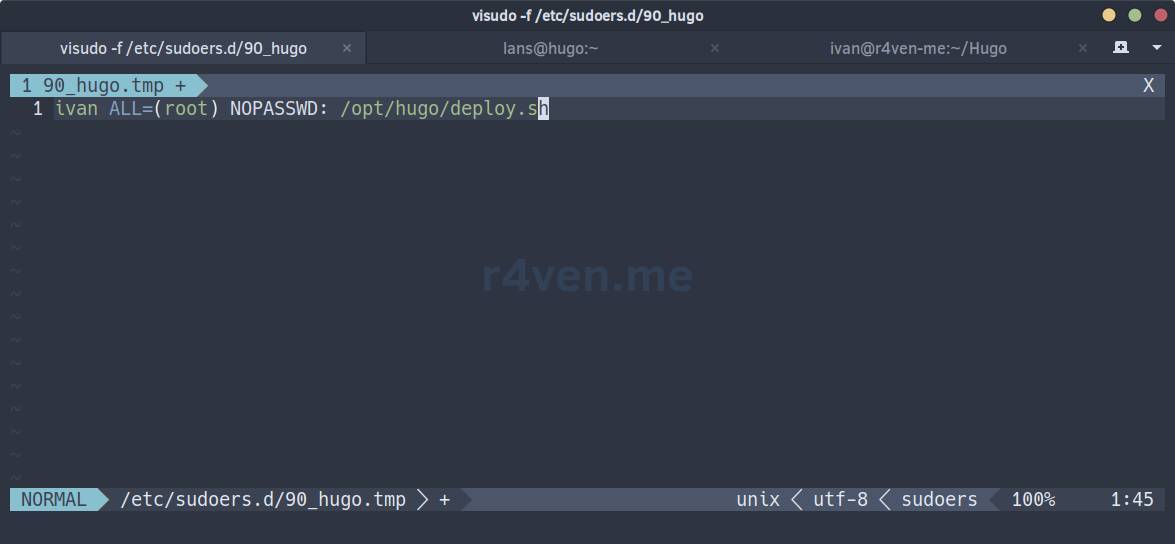Click the 1:45 cursor position indicator
This screenshot has height=544, width=1175.
[x=1131, y=499]
